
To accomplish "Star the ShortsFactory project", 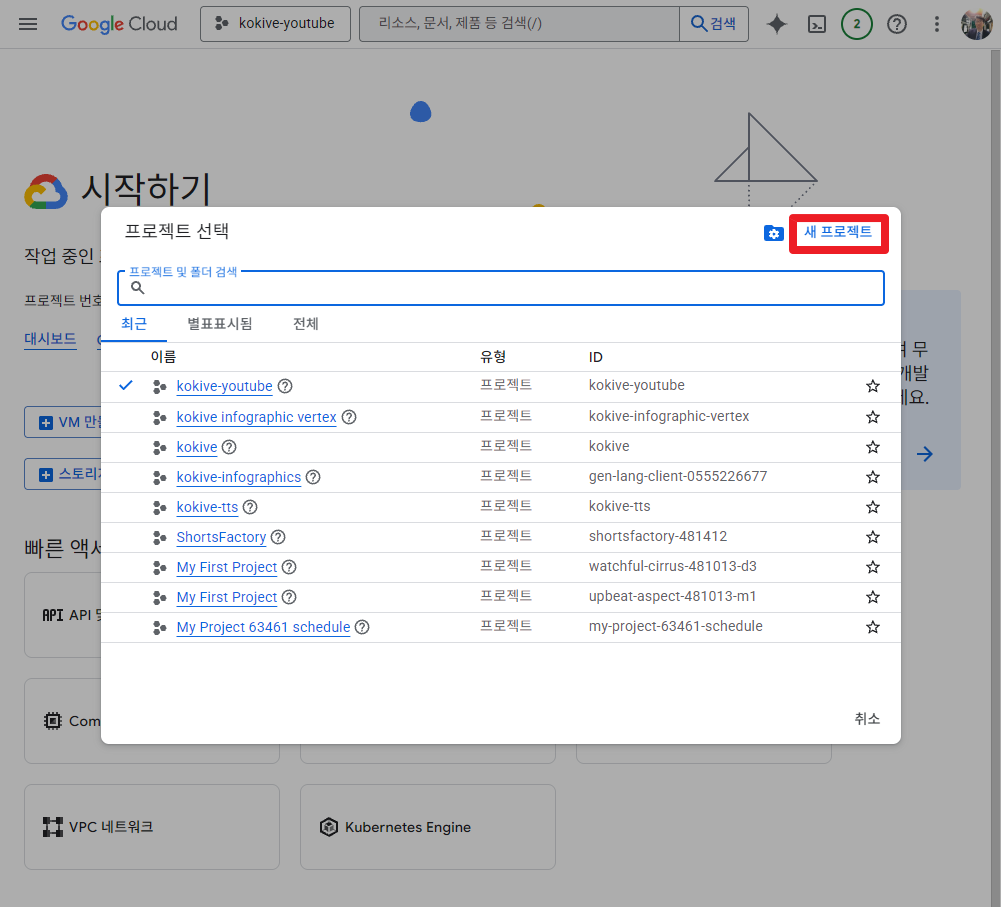I will tap(872, 537).
